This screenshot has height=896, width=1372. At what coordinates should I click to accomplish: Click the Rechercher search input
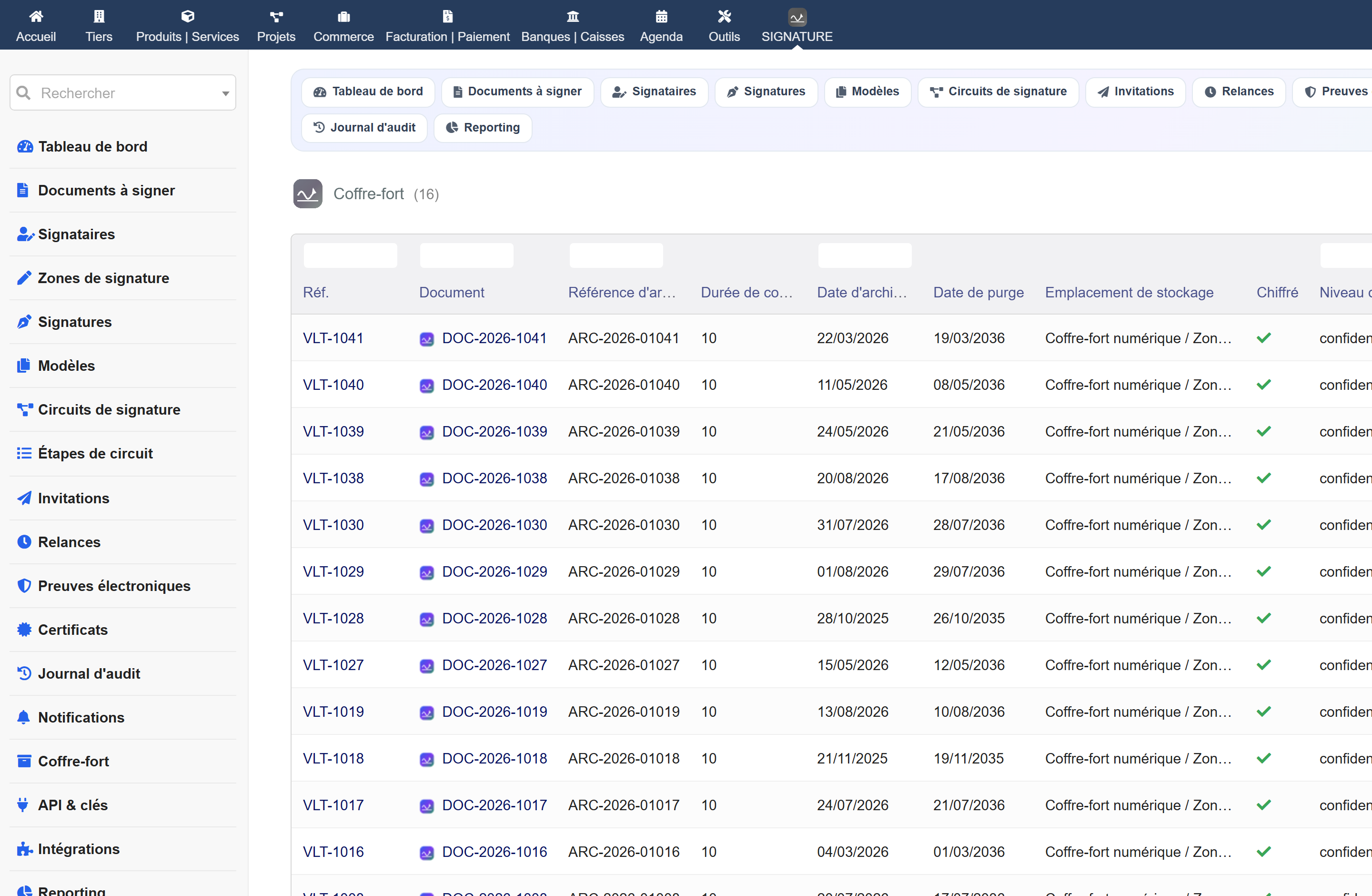coord(123,93)
